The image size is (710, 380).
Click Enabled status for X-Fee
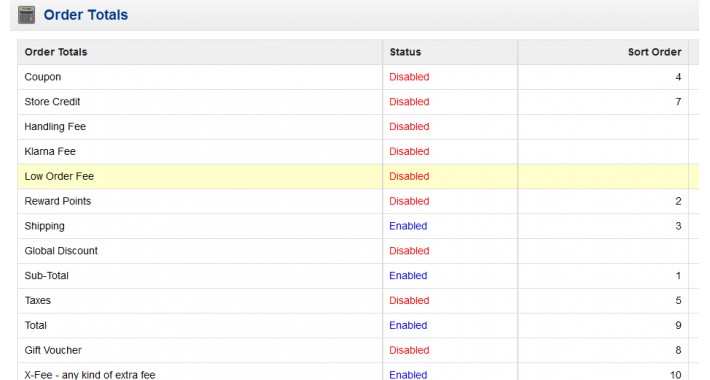(408, 375)
